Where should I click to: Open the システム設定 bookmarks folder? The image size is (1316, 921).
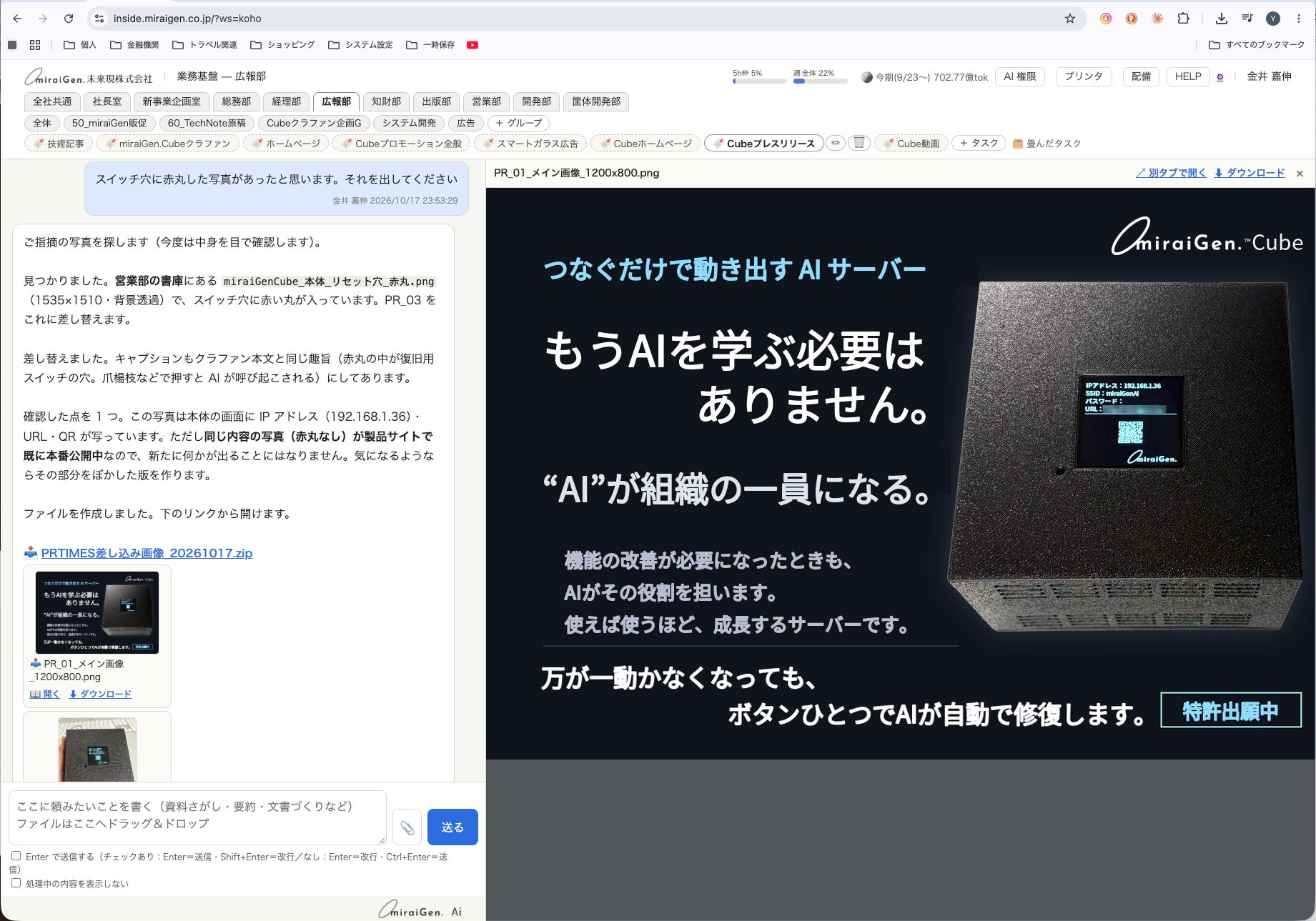tap(360, 45)
